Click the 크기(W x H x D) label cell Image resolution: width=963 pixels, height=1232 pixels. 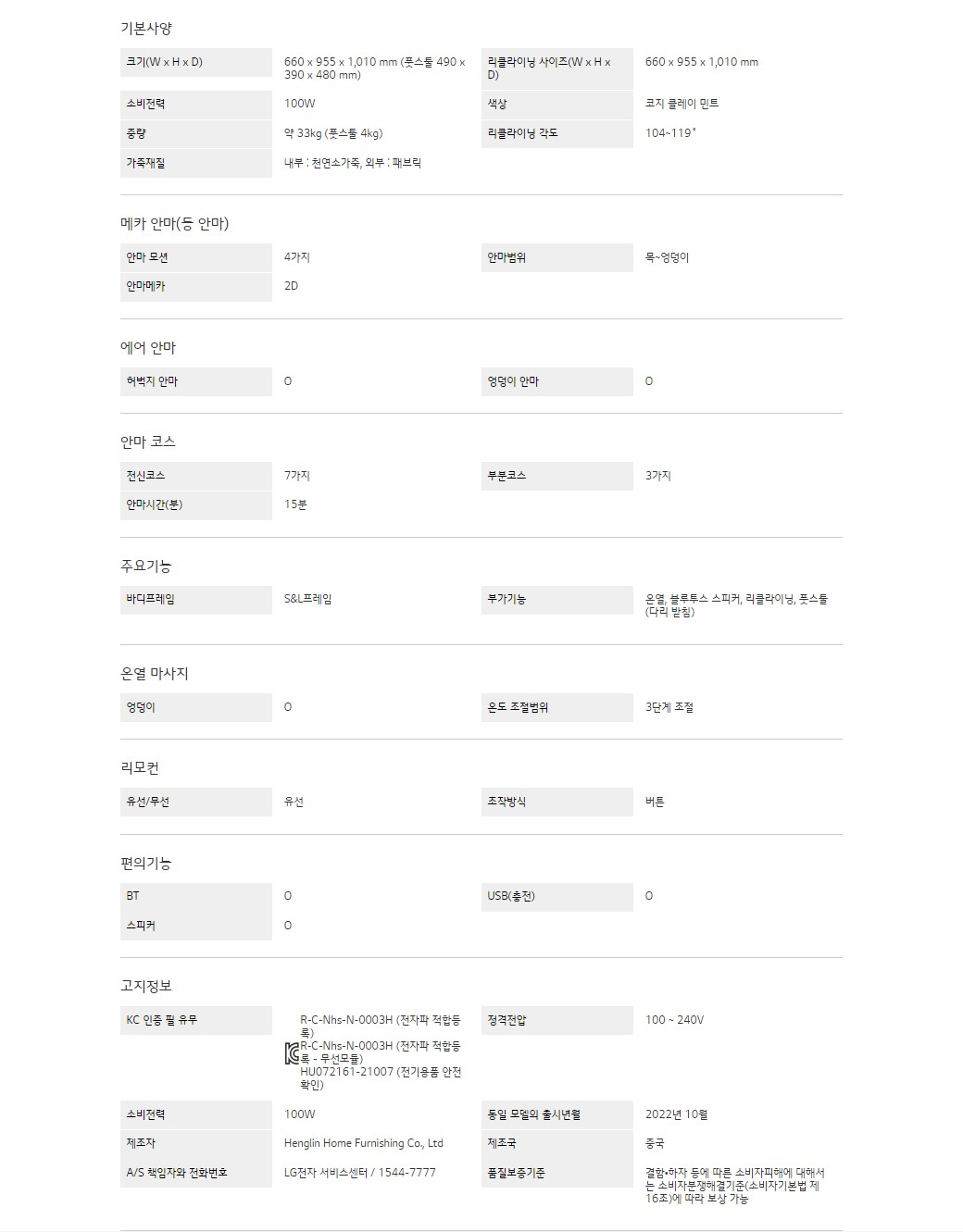click(x=195, y=62)
